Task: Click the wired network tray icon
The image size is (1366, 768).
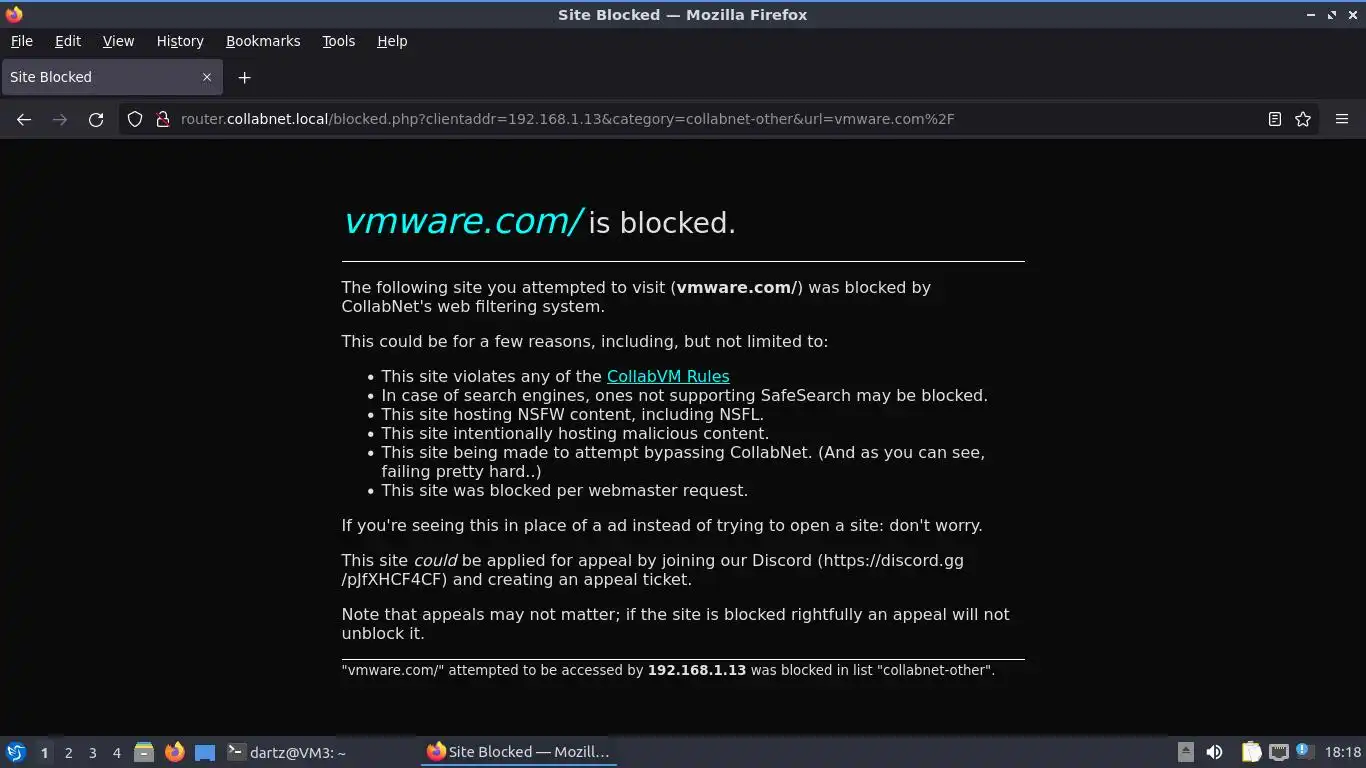Action: click(x=1279, y=752)
